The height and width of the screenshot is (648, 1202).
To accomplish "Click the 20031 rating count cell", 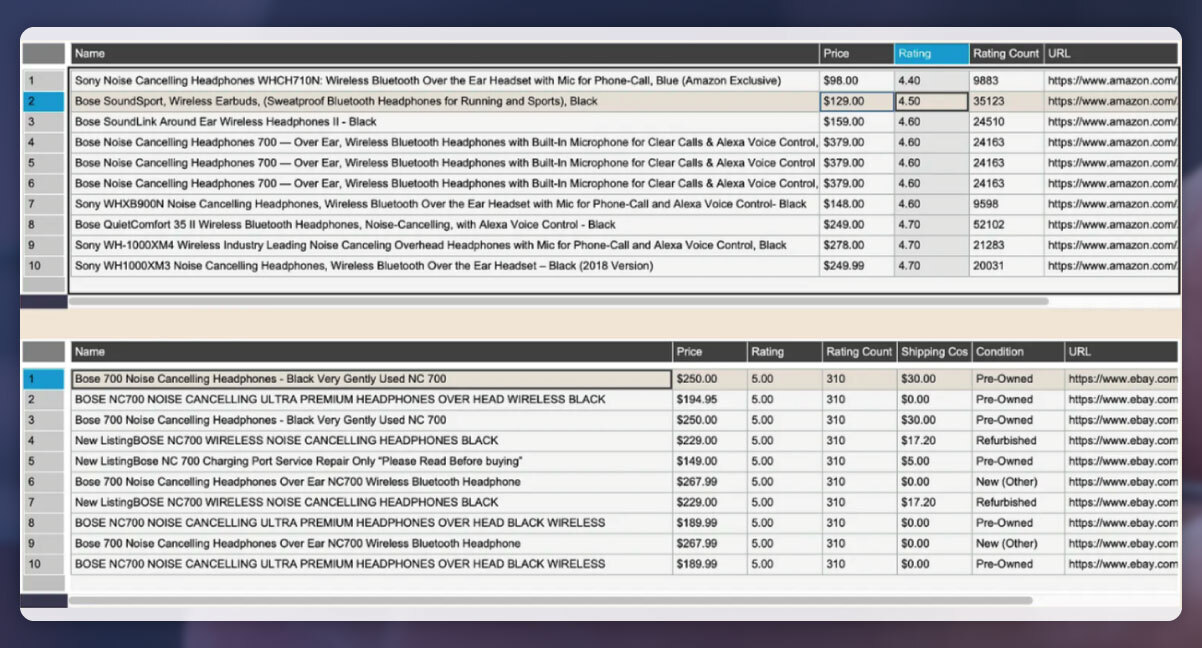I will (1007, 266).
